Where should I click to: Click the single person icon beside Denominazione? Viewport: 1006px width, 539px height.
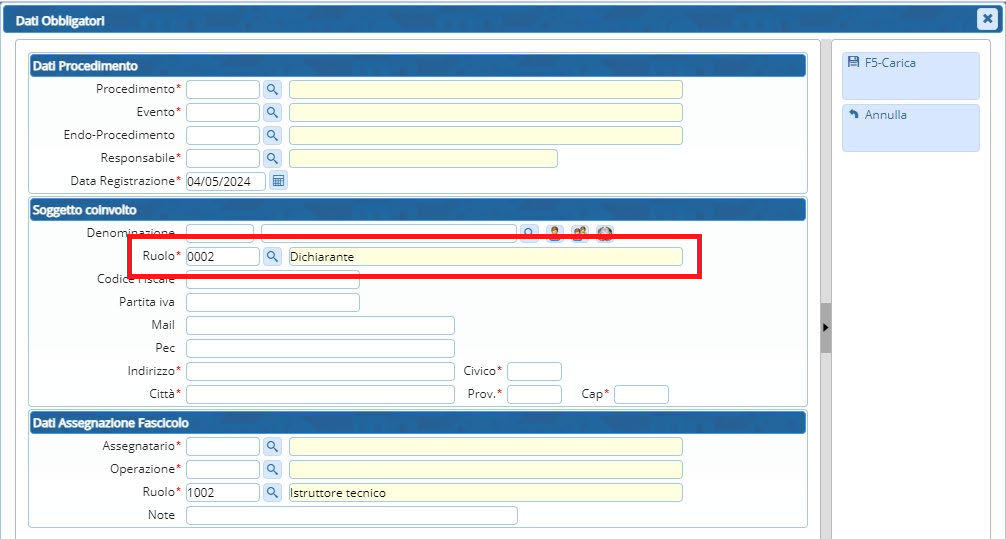pyautogui.click(x=554, y=233)
